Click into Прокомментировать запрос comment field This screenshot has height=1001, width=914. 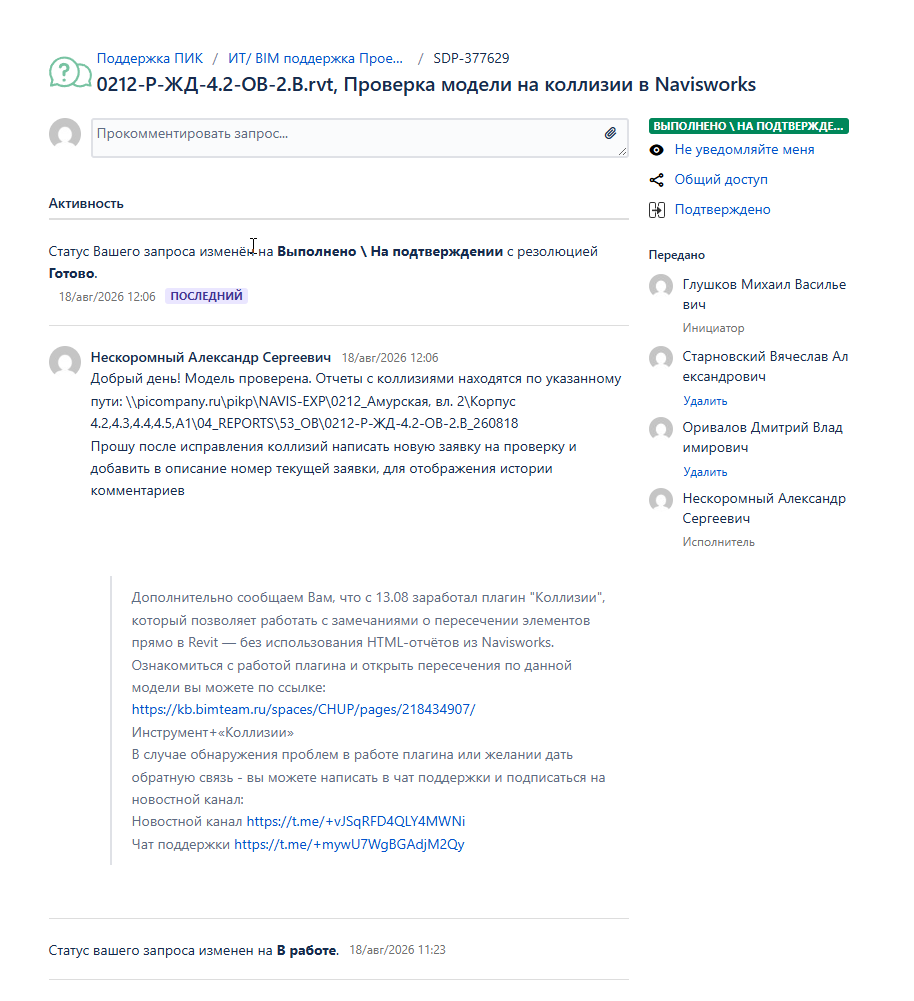click(x=359, y=138)
